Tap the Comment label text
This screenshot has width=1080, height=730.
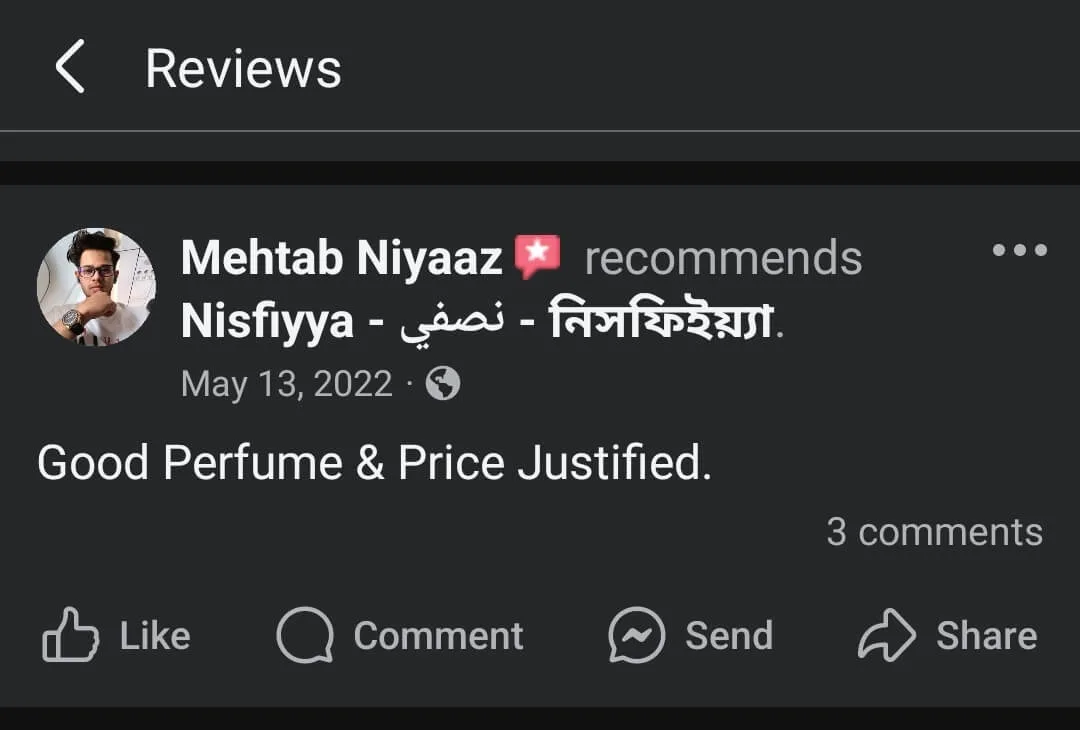pos(438,636)
